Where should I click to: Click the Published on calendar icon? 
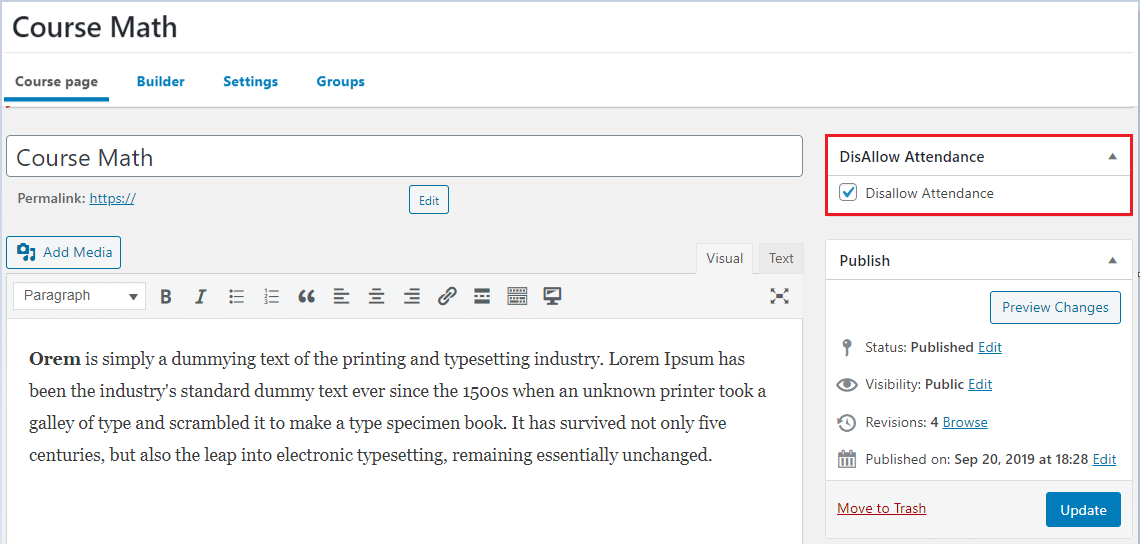tap(847, 460)
